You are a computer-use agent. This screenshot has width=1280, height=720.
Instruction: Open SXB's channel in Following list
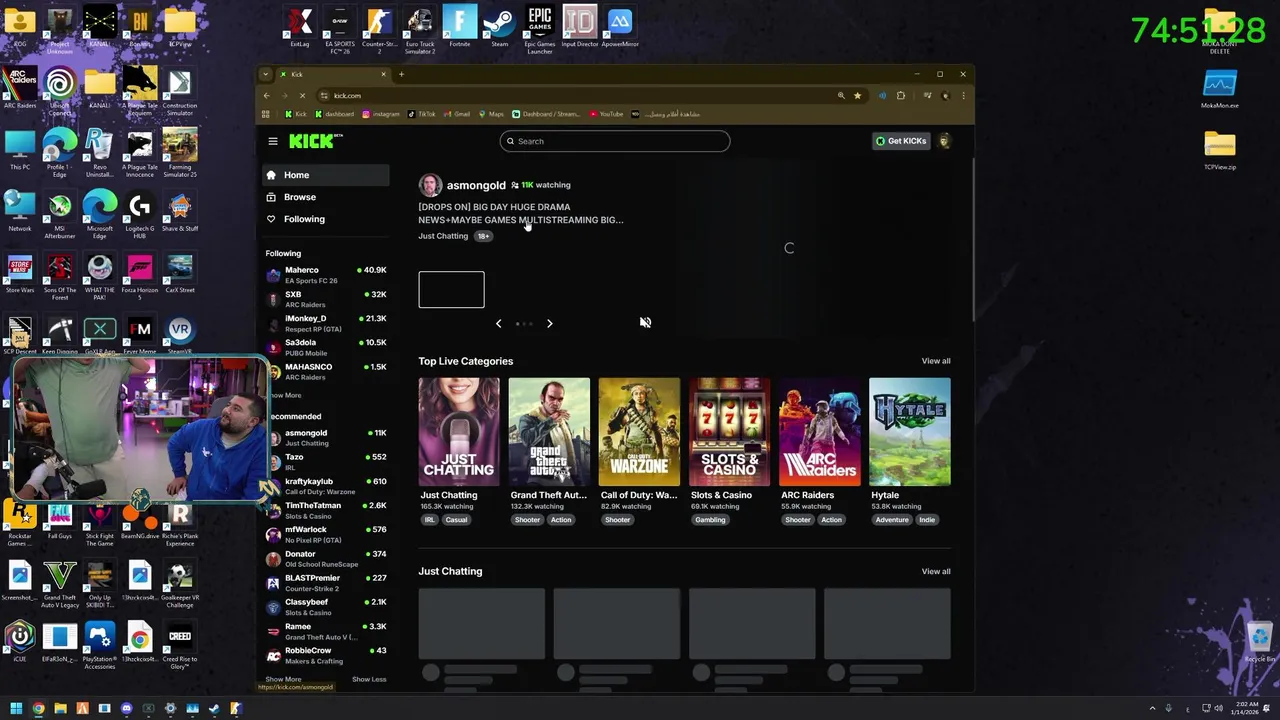click(x=326, y=299)
